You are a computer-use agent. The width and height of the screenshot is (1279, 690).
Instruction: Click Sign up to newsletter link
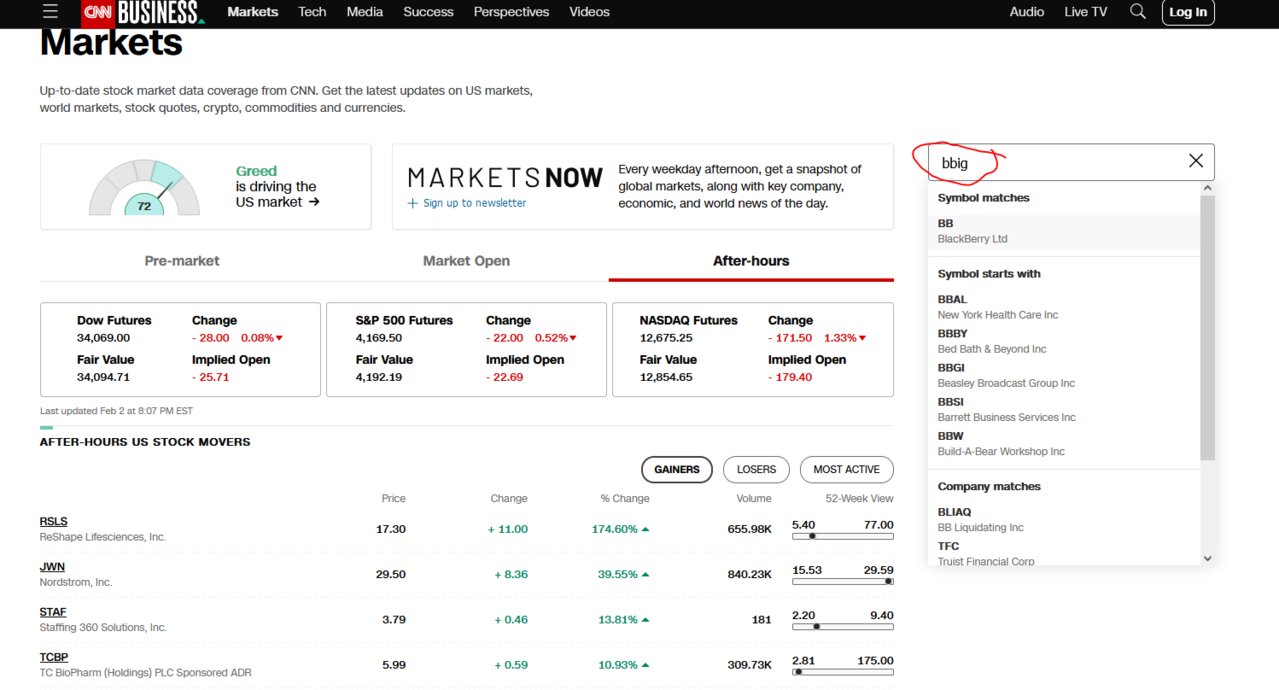474,203
